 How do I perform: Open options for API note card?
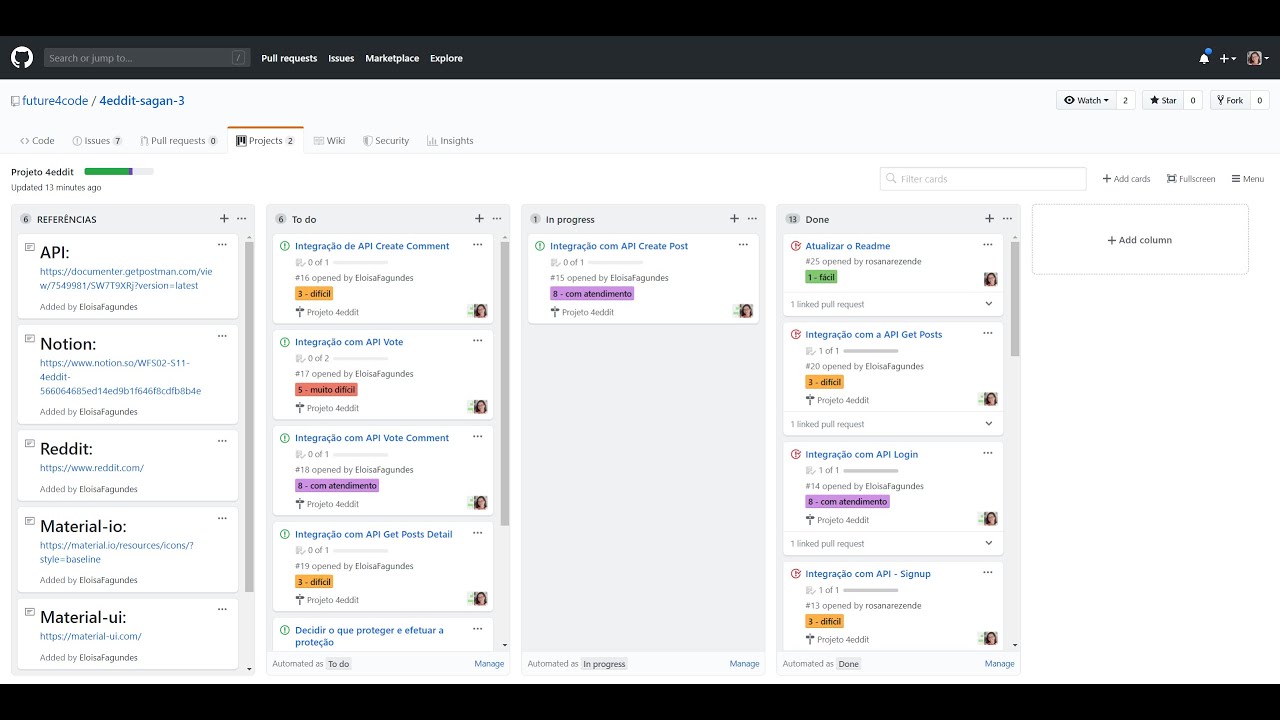(x=222, y=245)
